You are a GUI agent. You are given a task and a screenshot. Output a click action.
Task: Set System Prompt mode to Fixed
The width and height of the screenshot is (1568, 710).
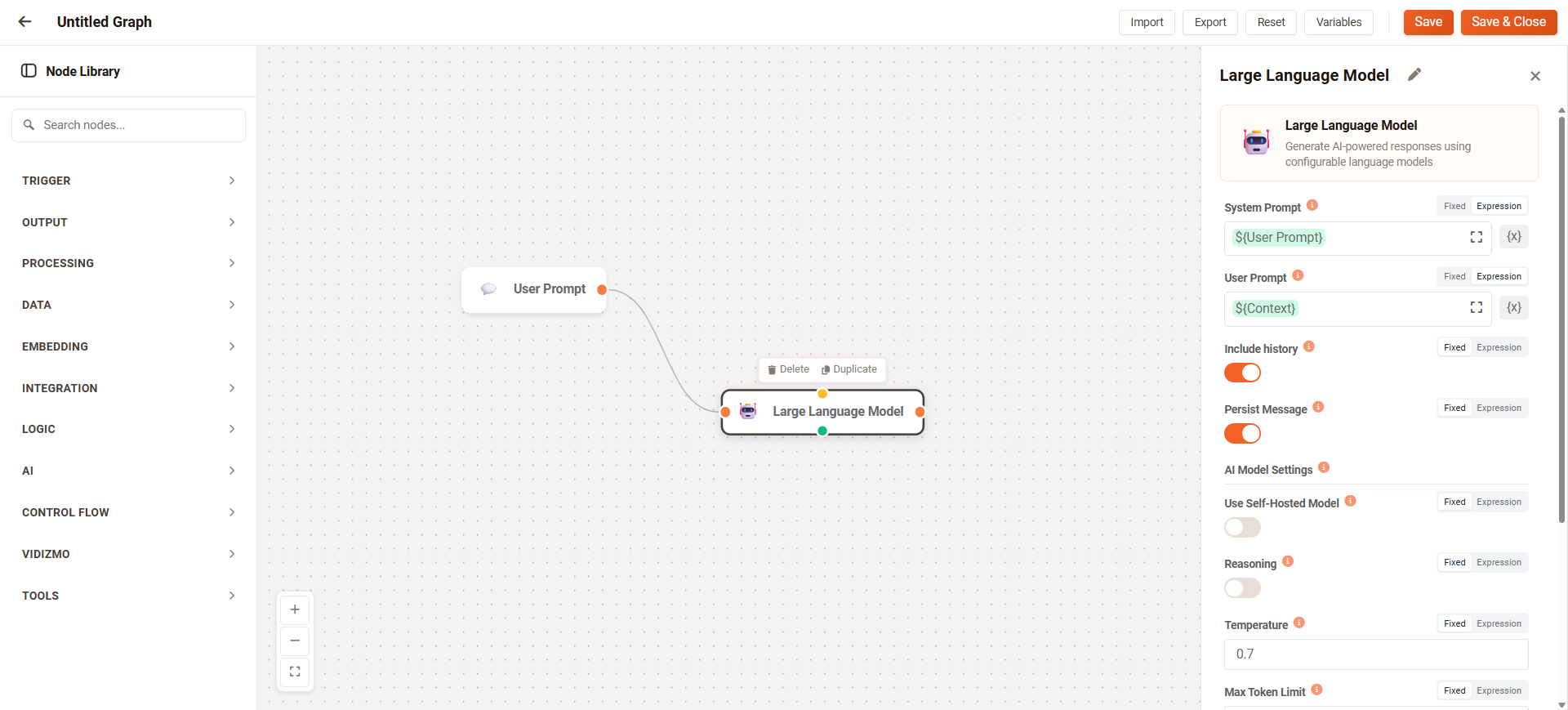(1454, 206)
